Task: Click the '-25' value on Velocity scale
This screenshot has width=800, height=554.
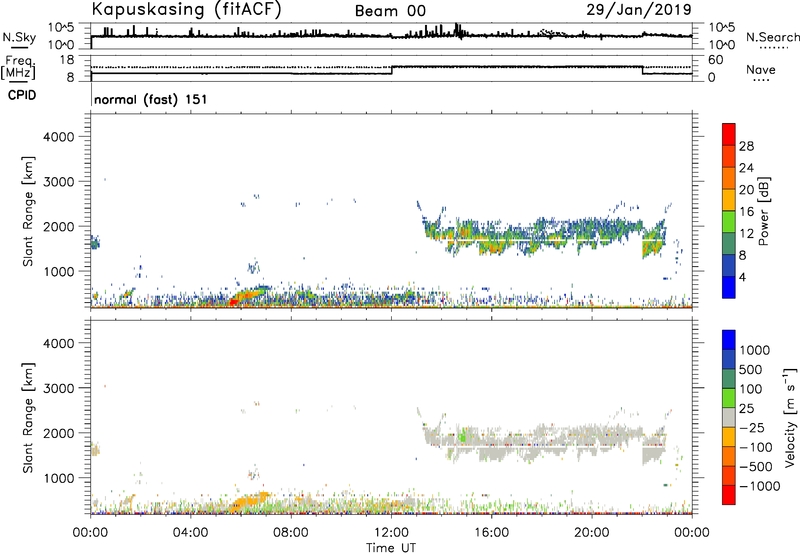Action: pos(750,428)
